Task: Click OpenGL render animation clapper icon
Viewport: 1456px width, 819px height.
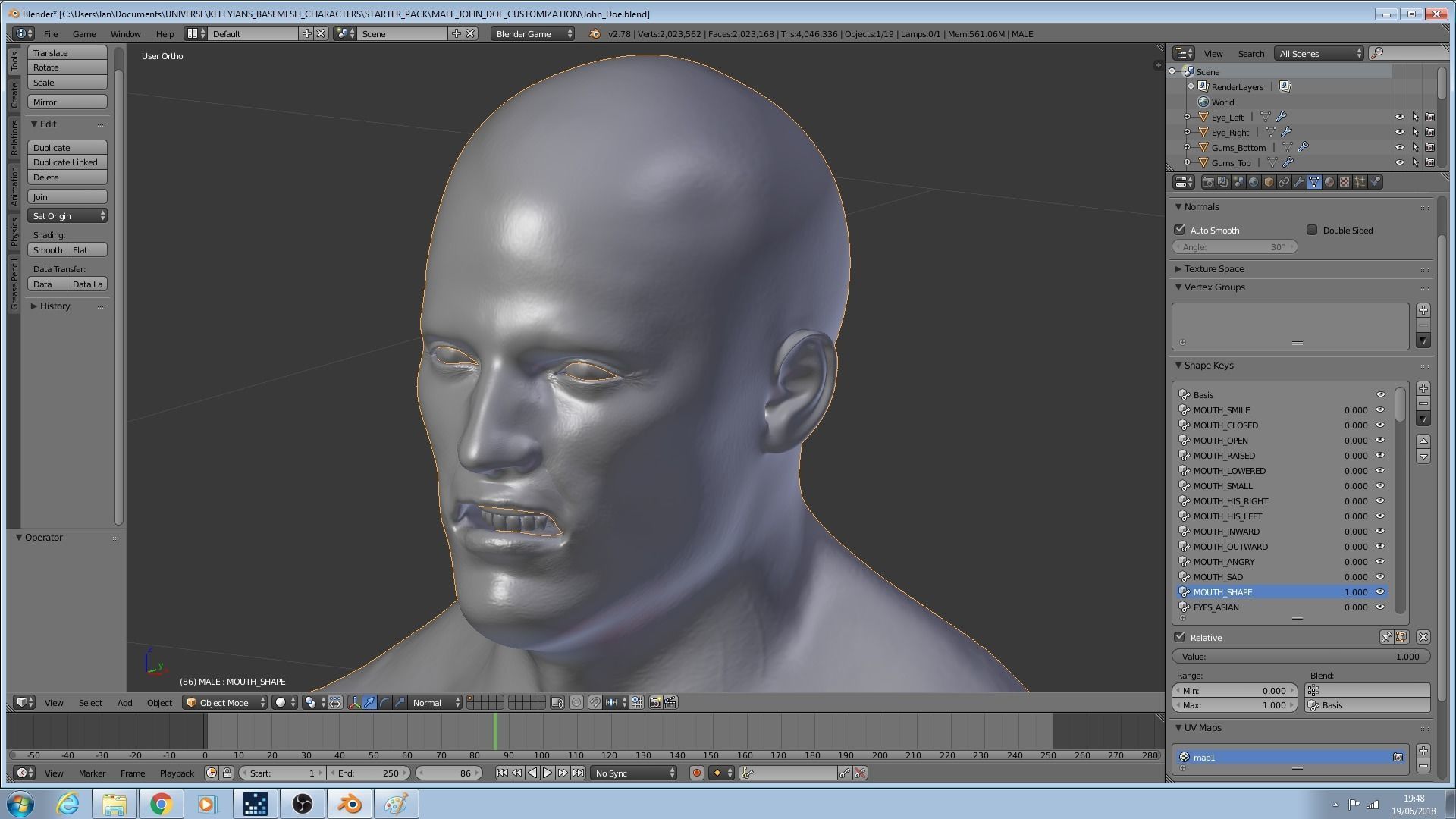Action: click(670, 702)
